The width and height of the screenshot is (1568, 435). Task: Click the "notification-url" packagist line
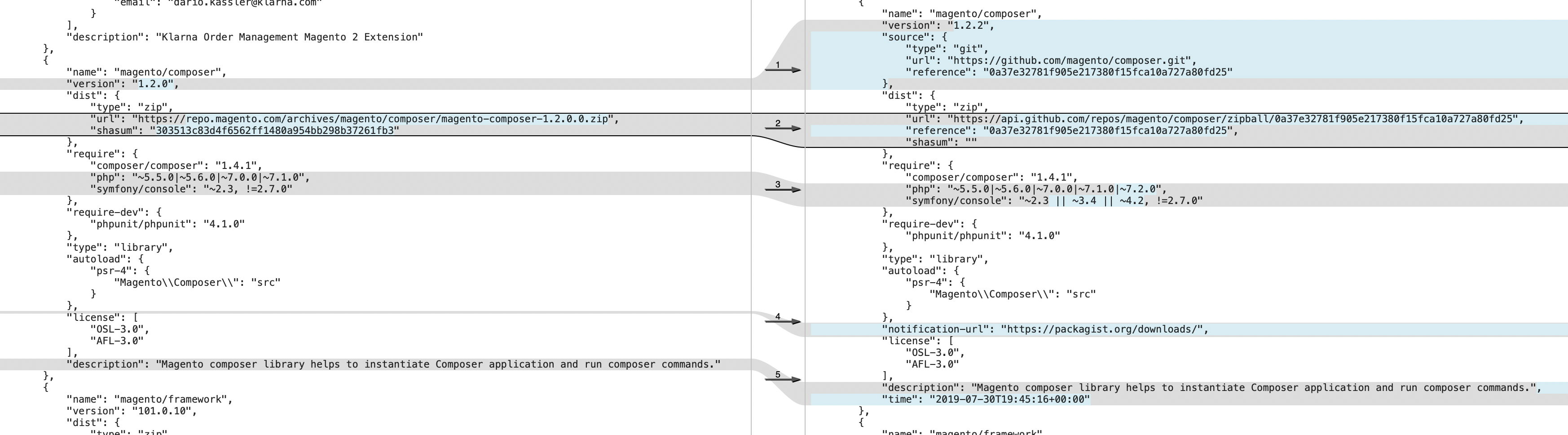(x=1045, y=329)
